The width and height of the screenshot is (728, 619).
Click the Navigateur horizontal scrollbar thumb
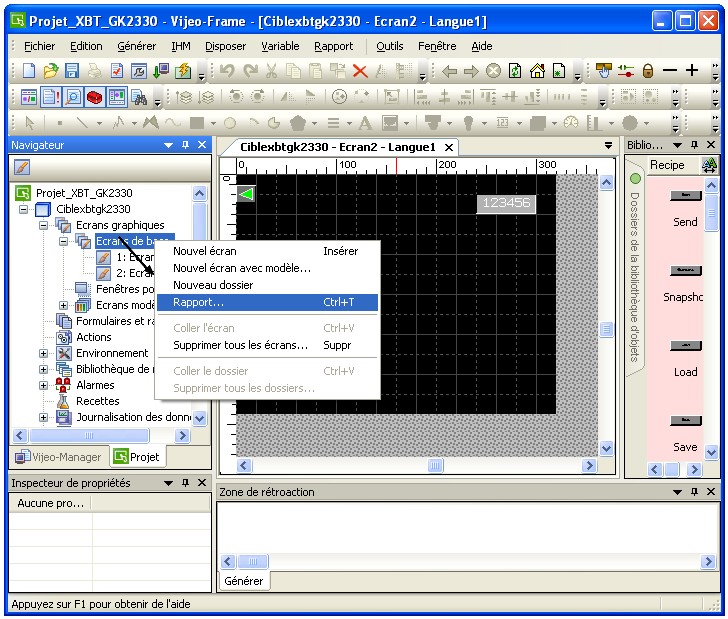tap(89, 436)
